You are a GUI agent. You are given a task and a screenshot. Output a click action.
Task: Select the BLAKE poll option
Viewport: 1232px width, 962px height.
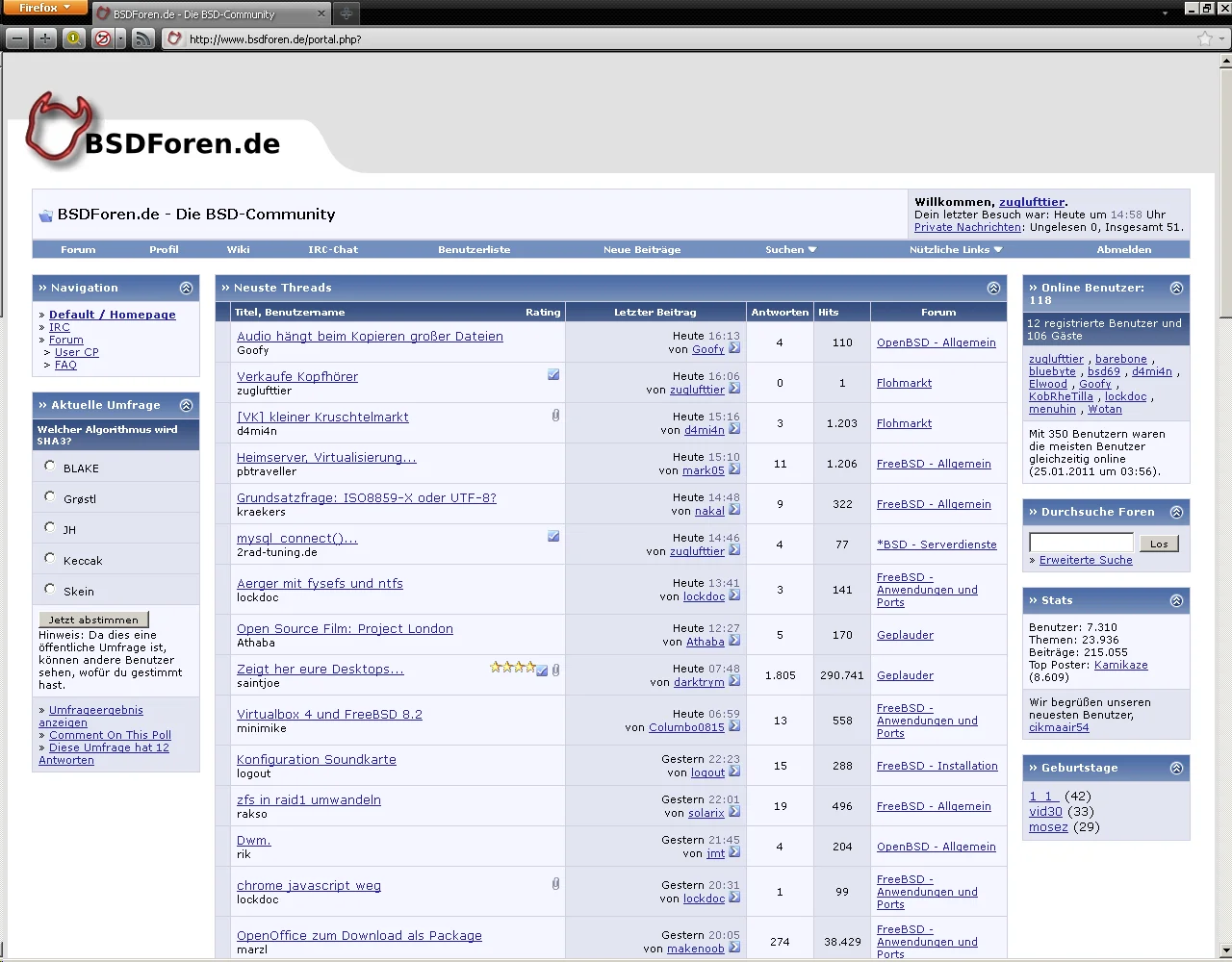click(50, 466)
